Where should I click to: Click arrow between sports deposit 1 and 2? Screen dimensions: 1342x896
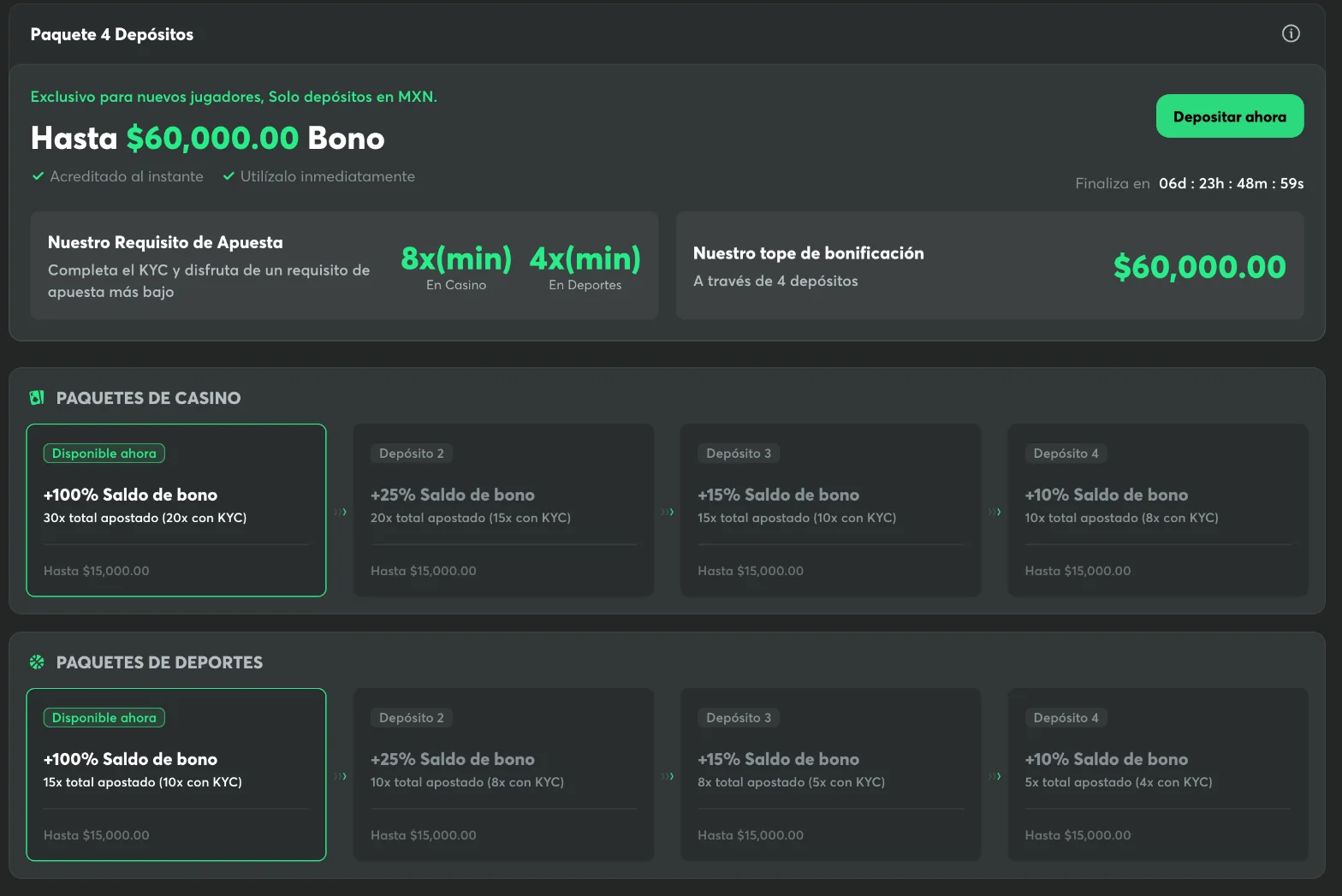pyautogui.click(x=341, y=776)
